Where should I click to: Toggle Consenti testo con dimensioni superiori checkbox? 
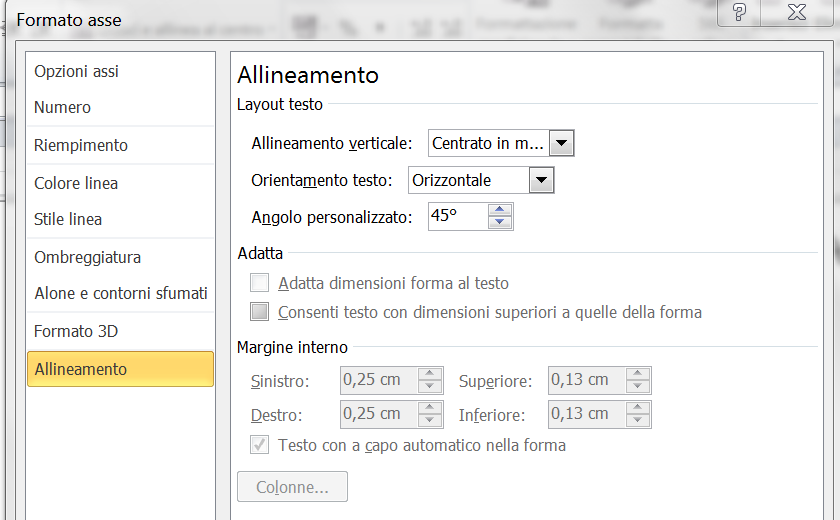(260, 312)
